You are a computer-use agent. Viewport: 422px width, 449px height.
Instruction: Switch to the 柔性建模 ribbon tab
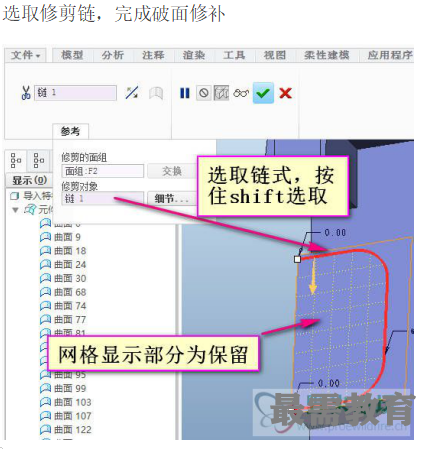pos(327,55)
